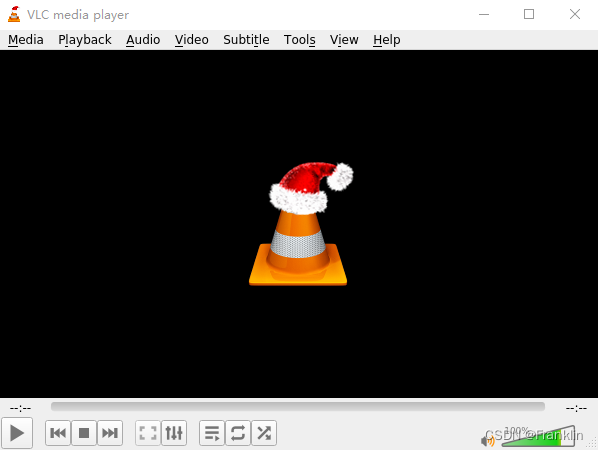Open the Playback menu
The height and width of the screenshot is (450, 598).
coord(85,40)
